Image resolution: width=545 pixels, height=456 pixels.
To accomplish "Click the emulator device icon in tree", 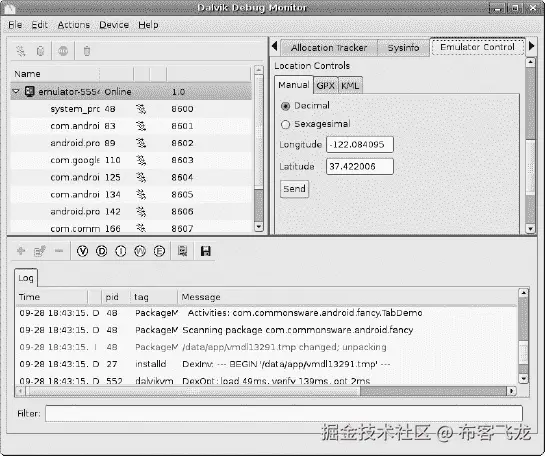I will click(30, 92).
